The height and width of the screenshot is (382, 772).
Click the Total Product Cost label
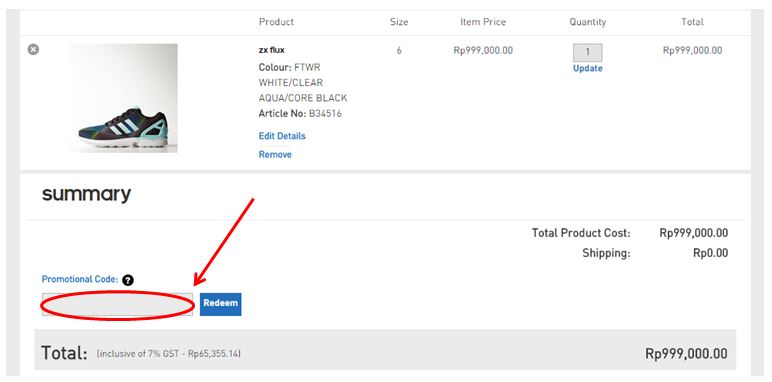[581, 233]
